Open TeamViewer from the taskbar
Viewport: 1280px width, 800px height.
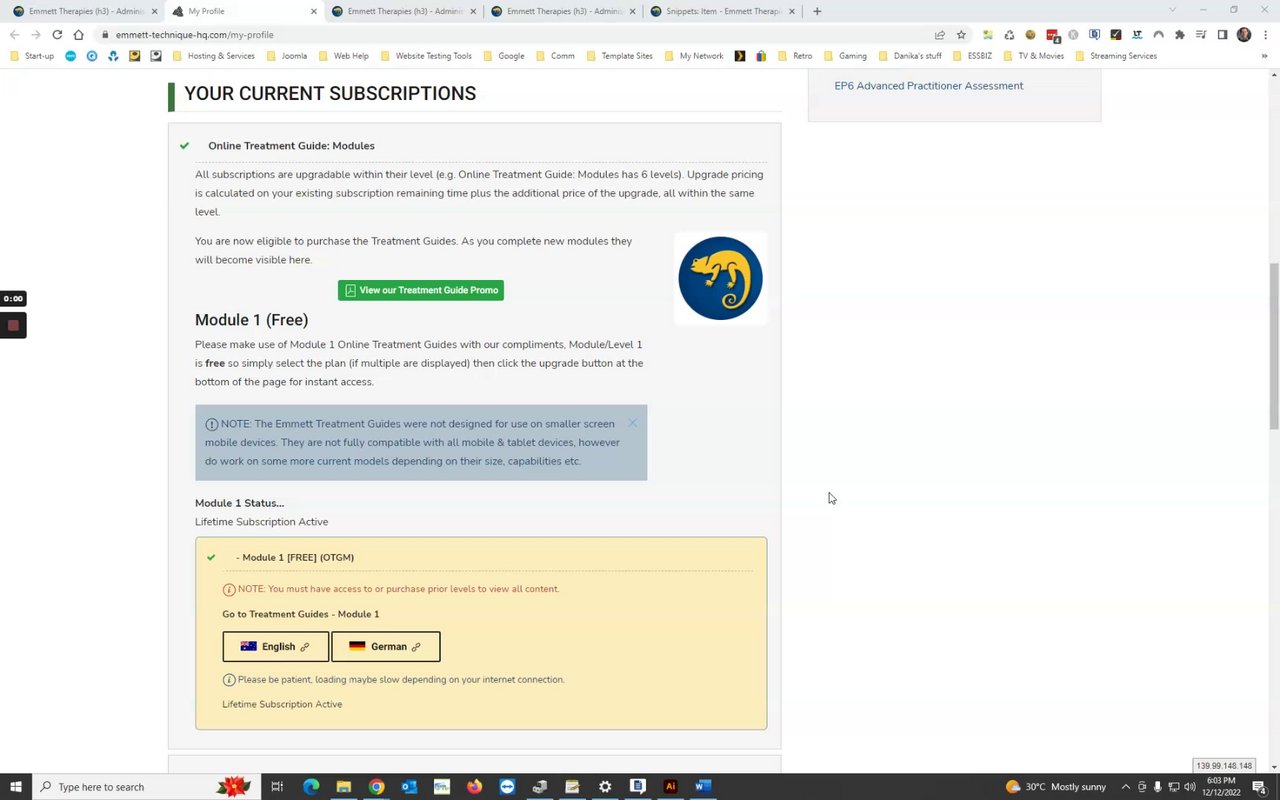point(507,787)
